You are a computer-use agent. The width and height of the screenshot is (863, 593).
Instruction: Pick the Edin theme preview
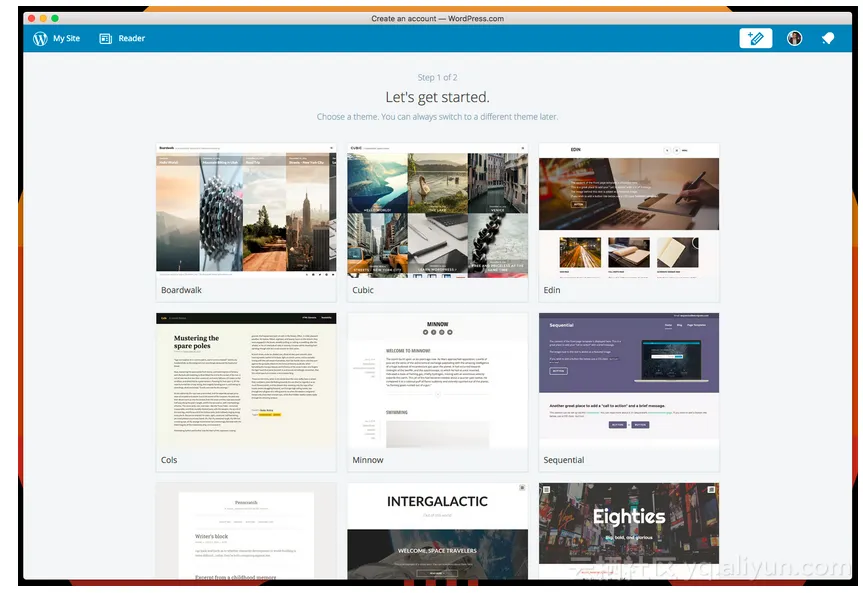click(x=628, y=210)
